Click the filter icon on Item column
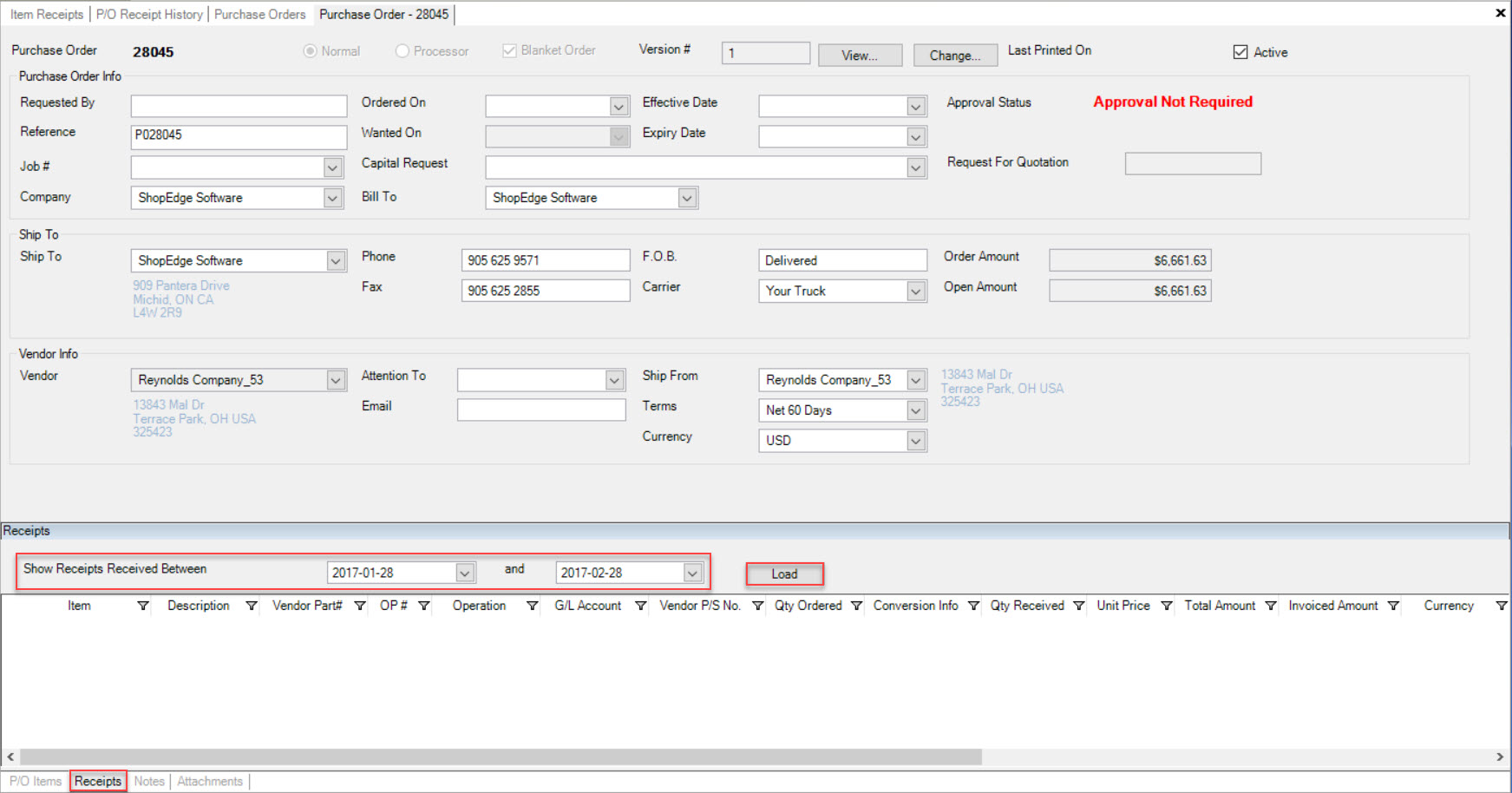 pos(143,606)
